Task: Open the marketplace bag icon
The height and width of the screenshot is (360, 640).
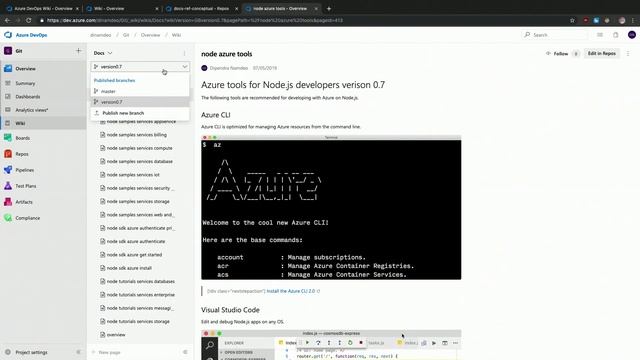Action: coord(616,35)
